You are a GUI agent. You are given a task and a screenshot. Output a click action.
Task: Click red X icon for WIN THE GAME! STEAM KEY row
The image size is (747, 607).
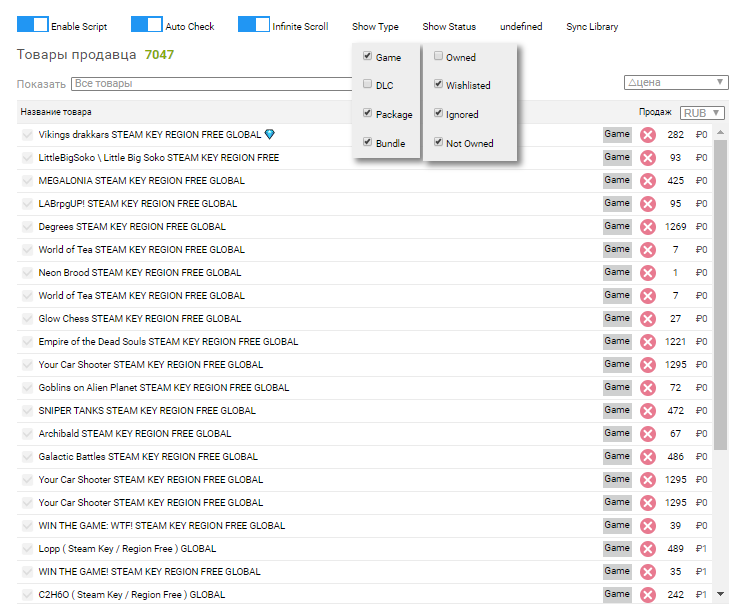(x=647, y=572)
